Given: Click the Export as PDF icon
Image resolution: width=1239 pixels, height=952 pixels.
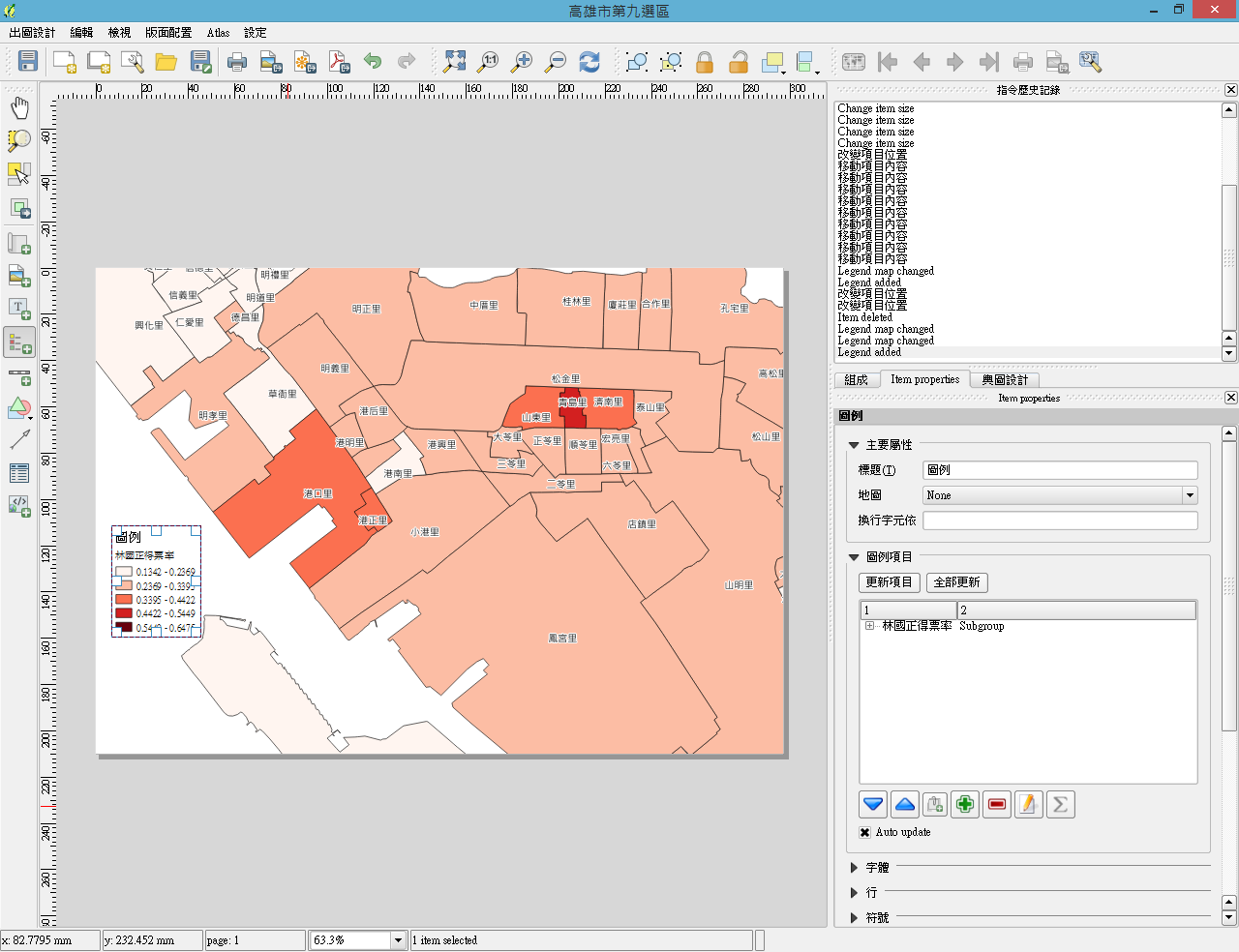Looking at the screenshot, I should point(338,63).
